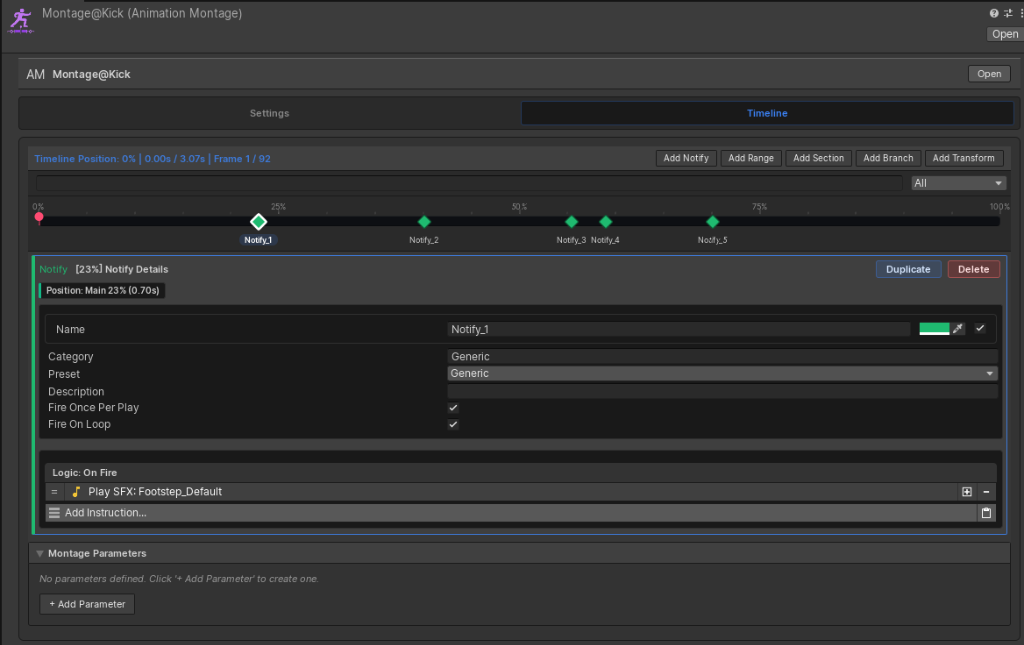Select the Notify_4 timeline marker diamond
The width and height of the screenshot is (1024, 645).
pos(605,222)
